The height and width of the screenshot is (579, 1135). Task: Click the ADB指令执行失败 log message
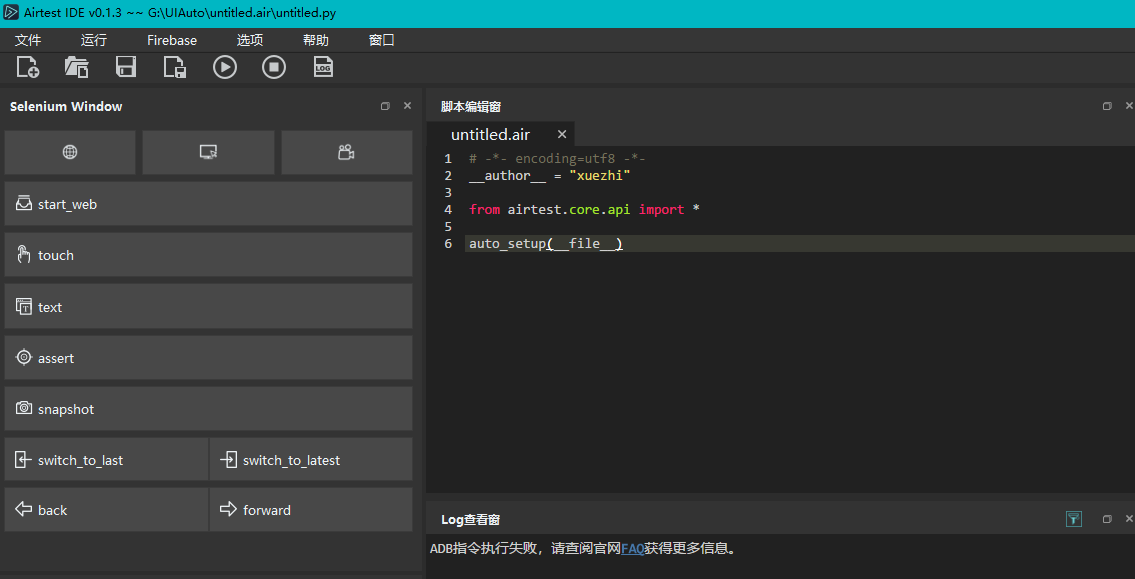[582, 549]
